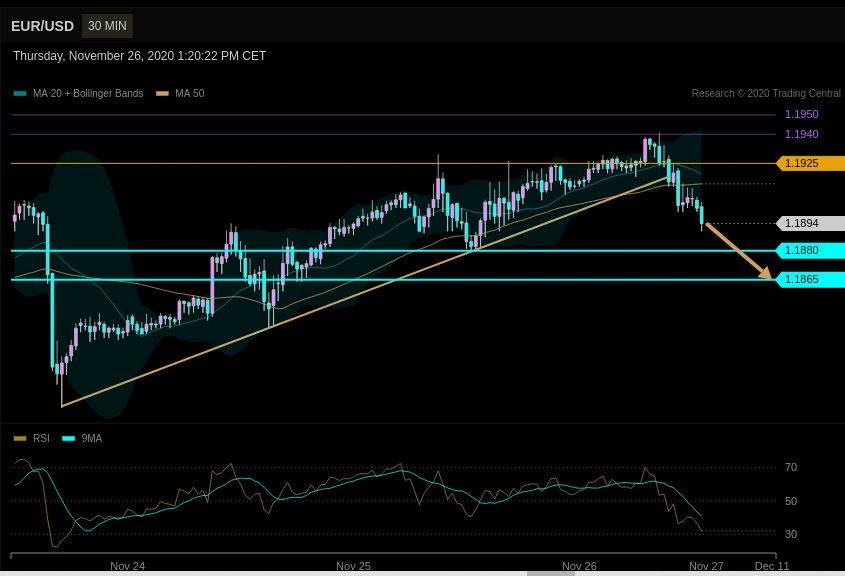This screenshot has width=845, height=576.
Task: Click the 'MA 20 + Bollinger Bands' legend label
Action: (x=88, y=93)
